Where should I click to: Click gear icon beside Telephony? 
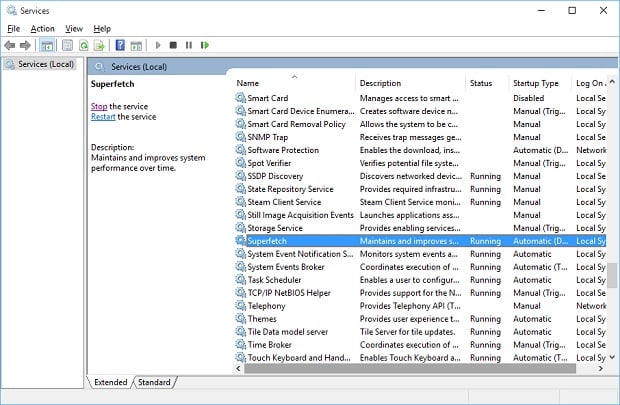click(240, 306)
